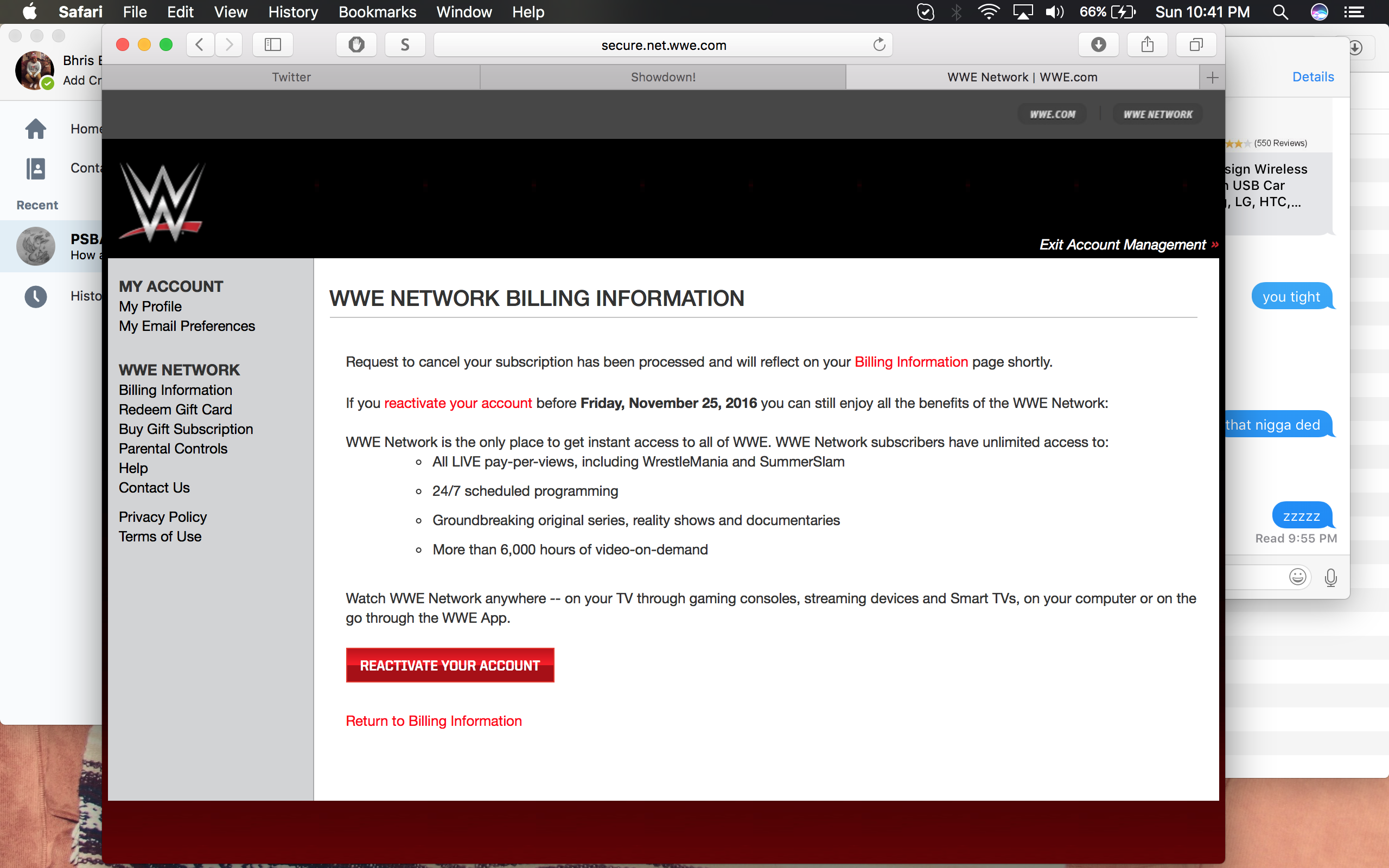This screenshot has height=868, width=1389.
Task: Open the Safari downloads button
Action: [x=1098, y=45]
